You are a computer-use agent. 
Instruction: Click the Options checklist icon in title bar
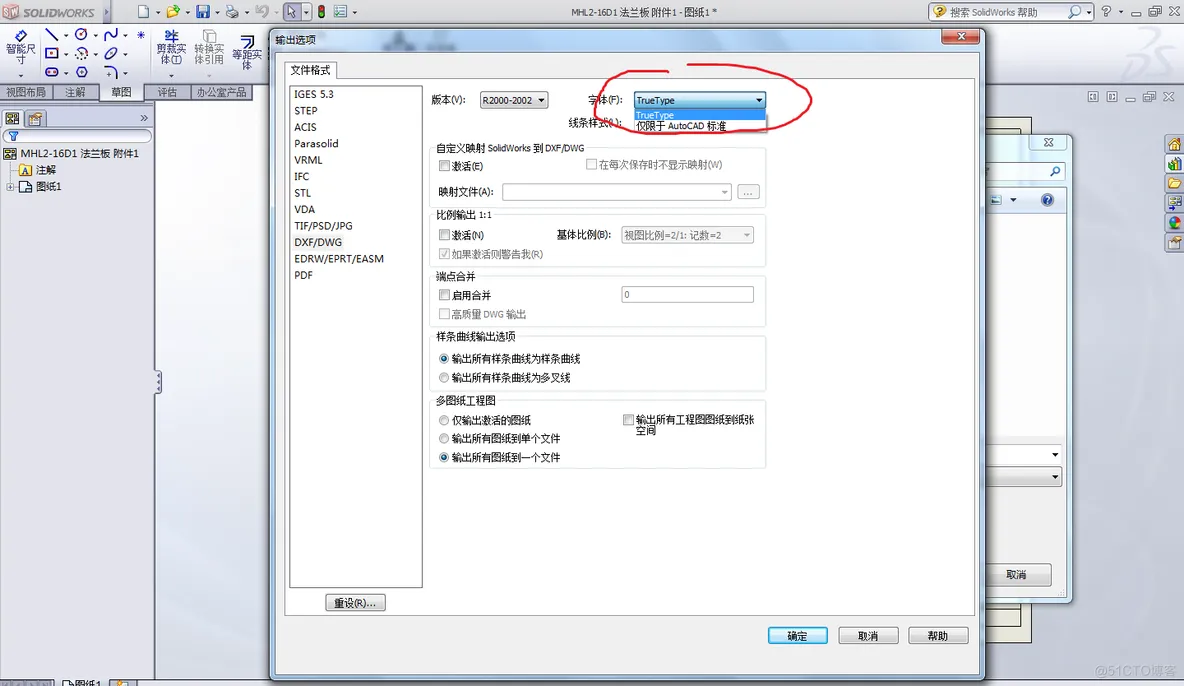(x=341, y=11)
